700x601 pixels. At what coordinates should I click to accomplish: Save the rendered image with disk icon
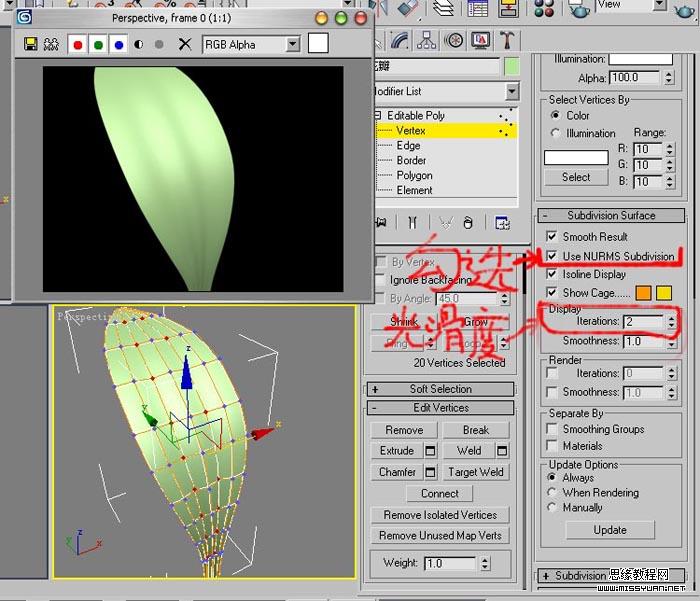(30, 44)
